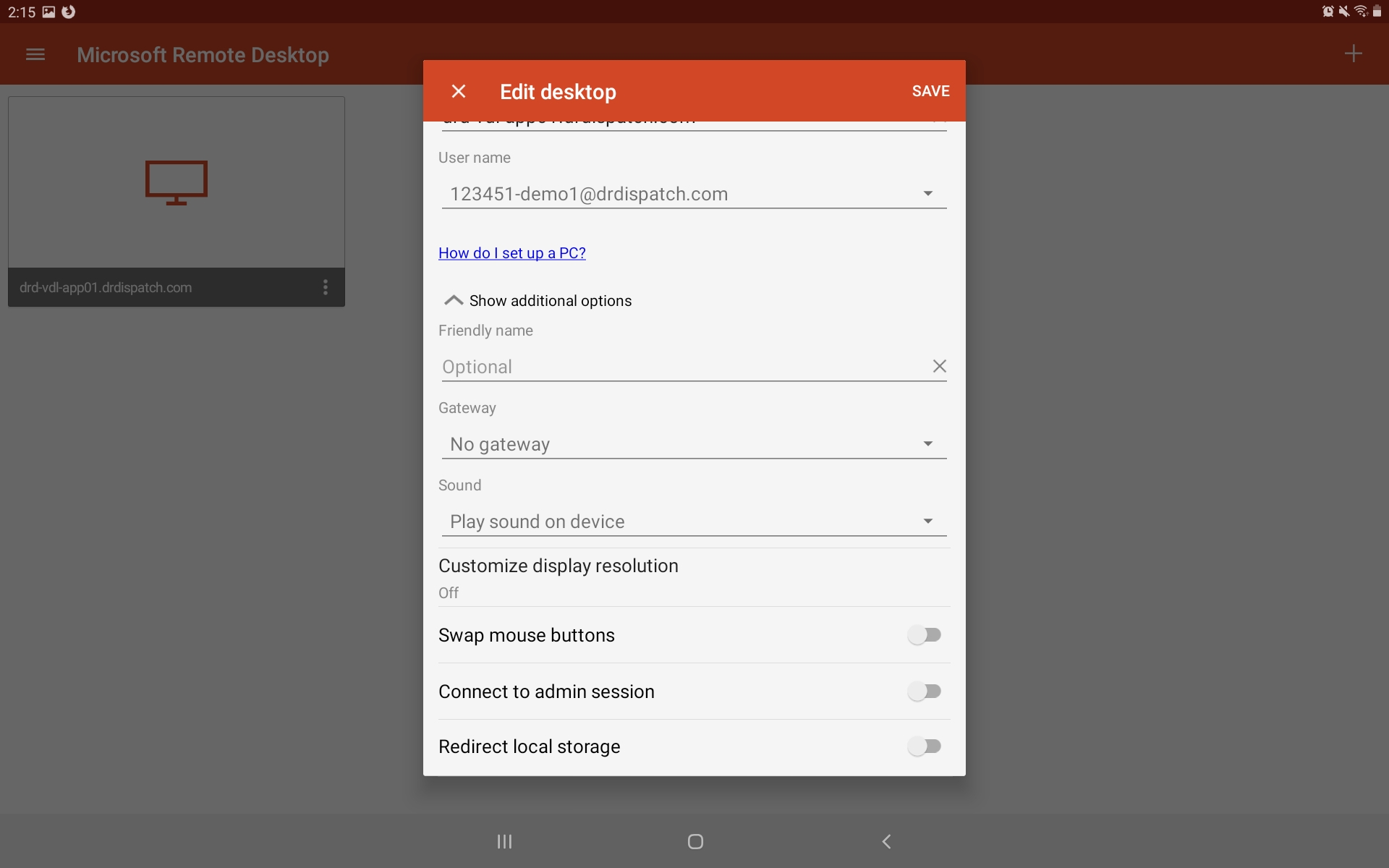Image resolution: width=1389 pixels, height=868 pixels.
Task: Close the Edit desktop dialog with X
Action: [x=458, y=91]
